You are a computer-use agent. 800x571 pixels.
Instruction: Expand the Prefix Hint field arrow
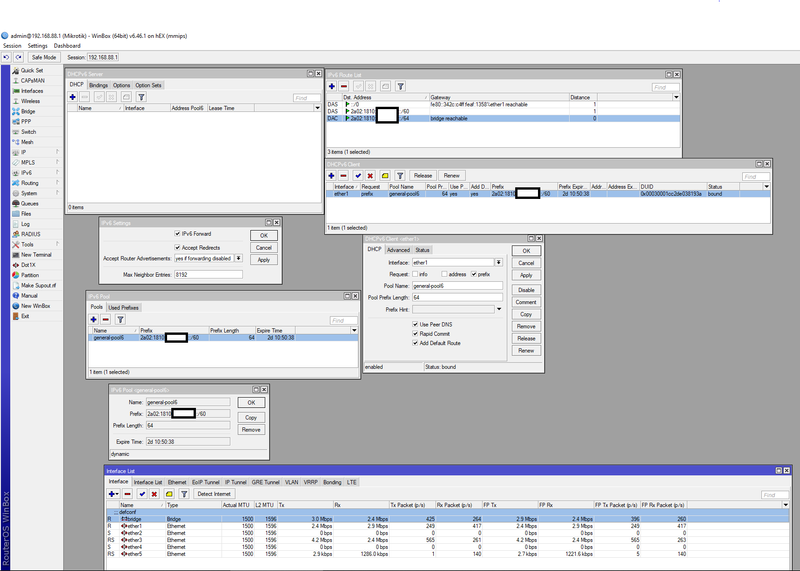pyautogui.click(x=498, y=309)
